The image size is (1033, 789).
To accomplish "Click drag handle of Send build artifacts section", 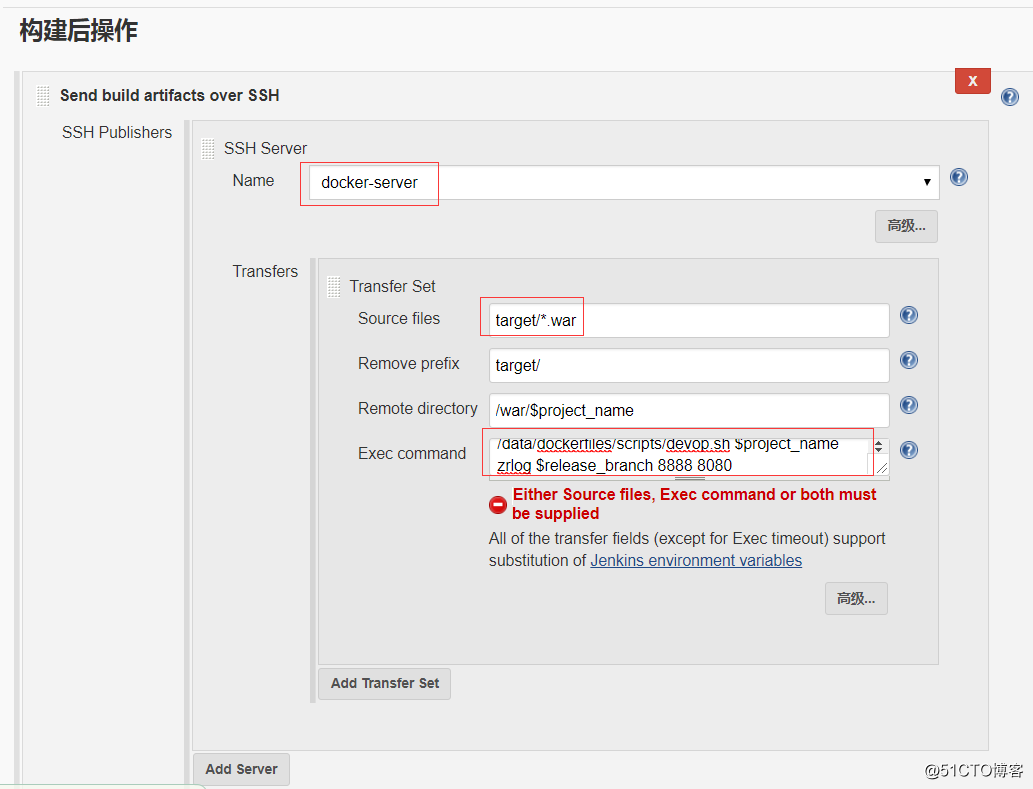I will coord(43,96).
